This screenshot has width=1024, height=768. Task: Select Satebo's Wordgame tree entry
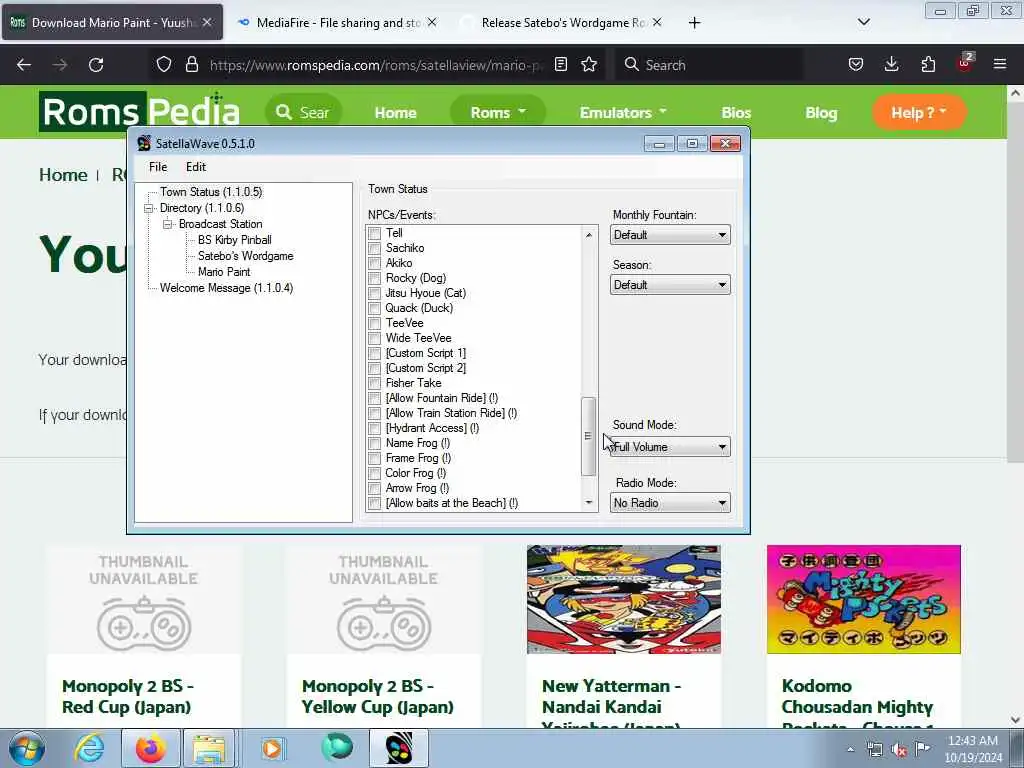[x=246, y=256]
